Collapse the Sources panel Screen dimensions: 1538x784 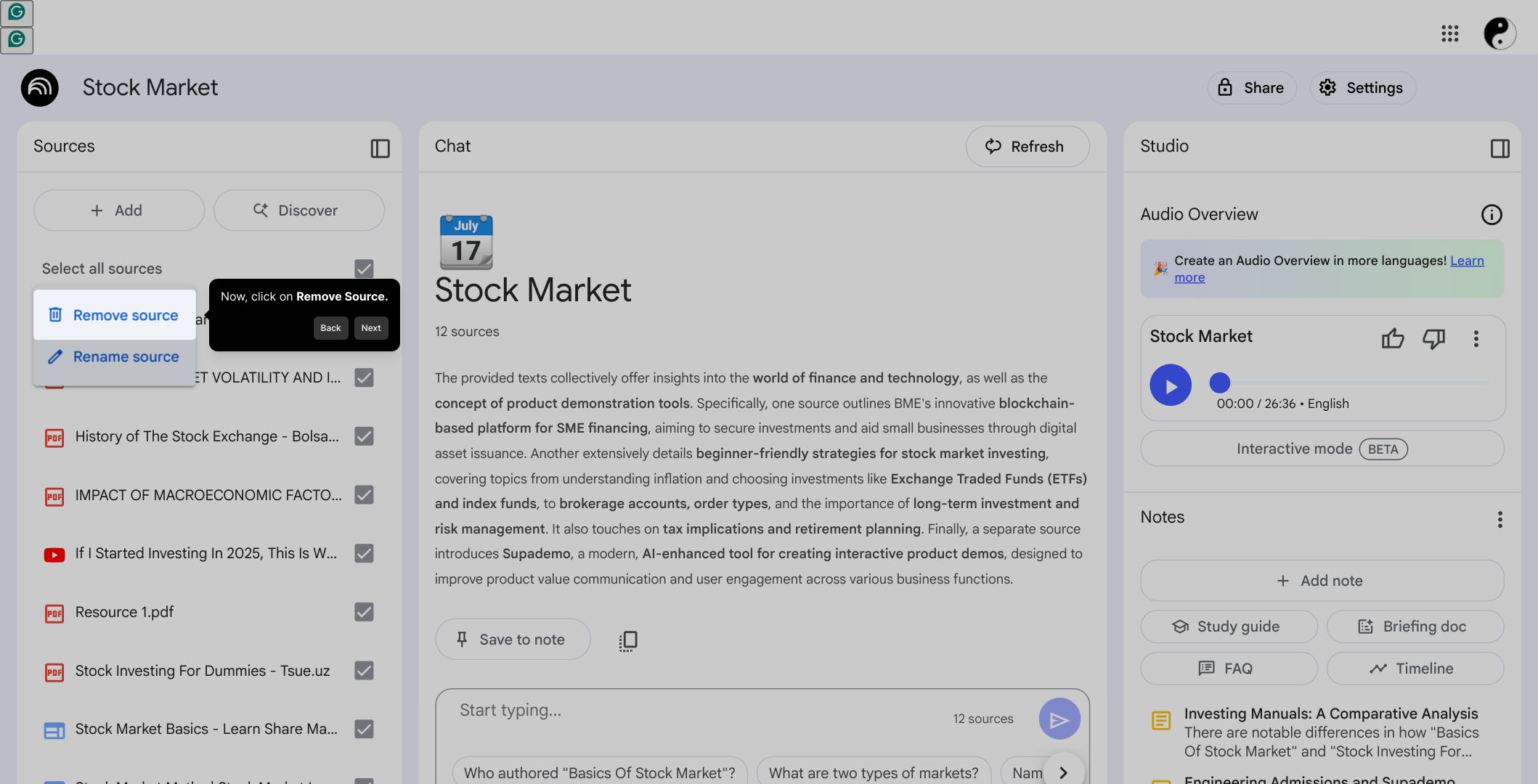pyautogui.click(x=380, y=148)
